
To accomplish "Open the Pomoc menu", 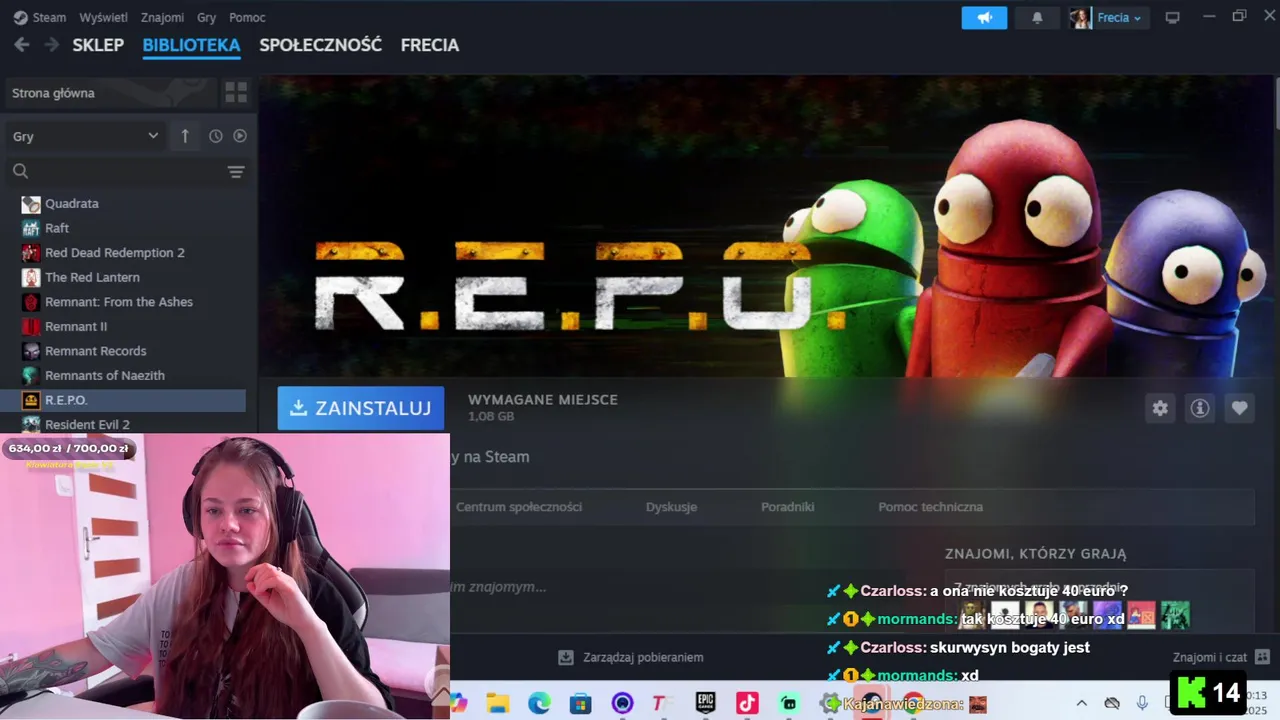I will (247, 18).
